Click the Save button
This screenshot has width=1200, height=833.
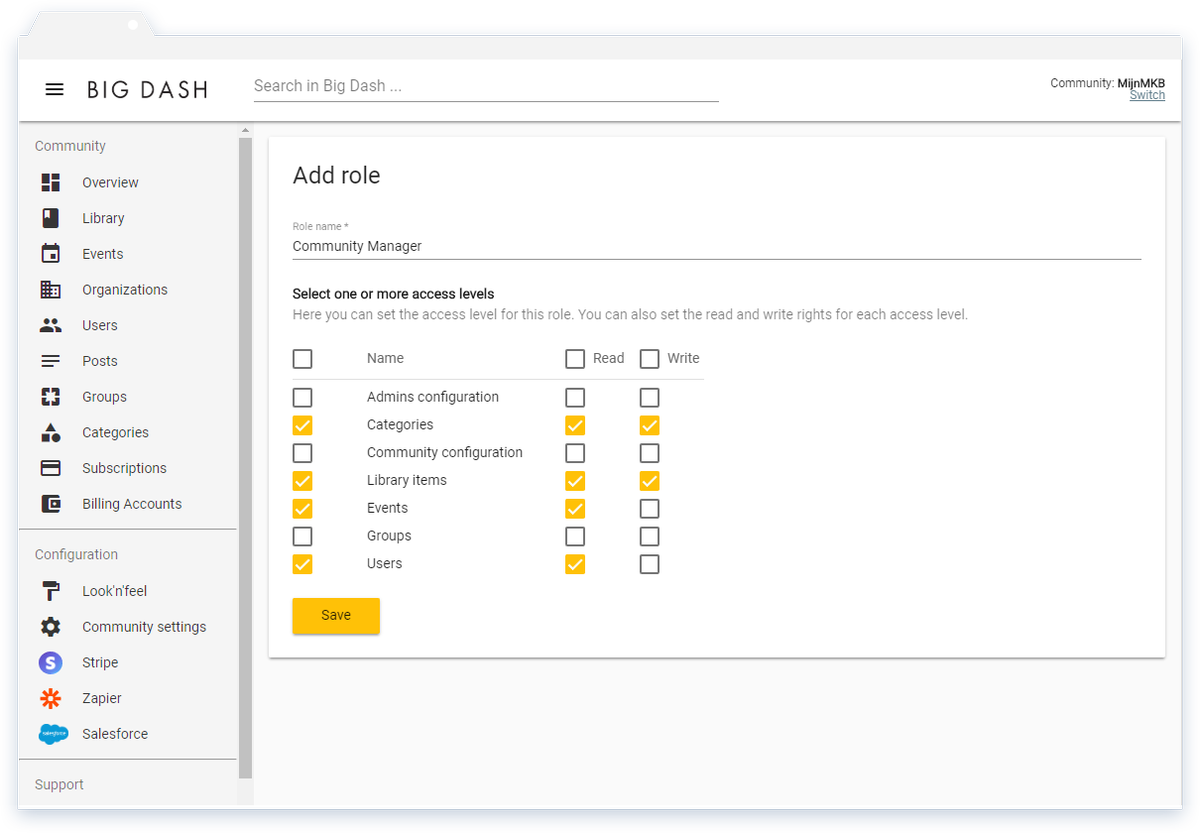[336, 616]
